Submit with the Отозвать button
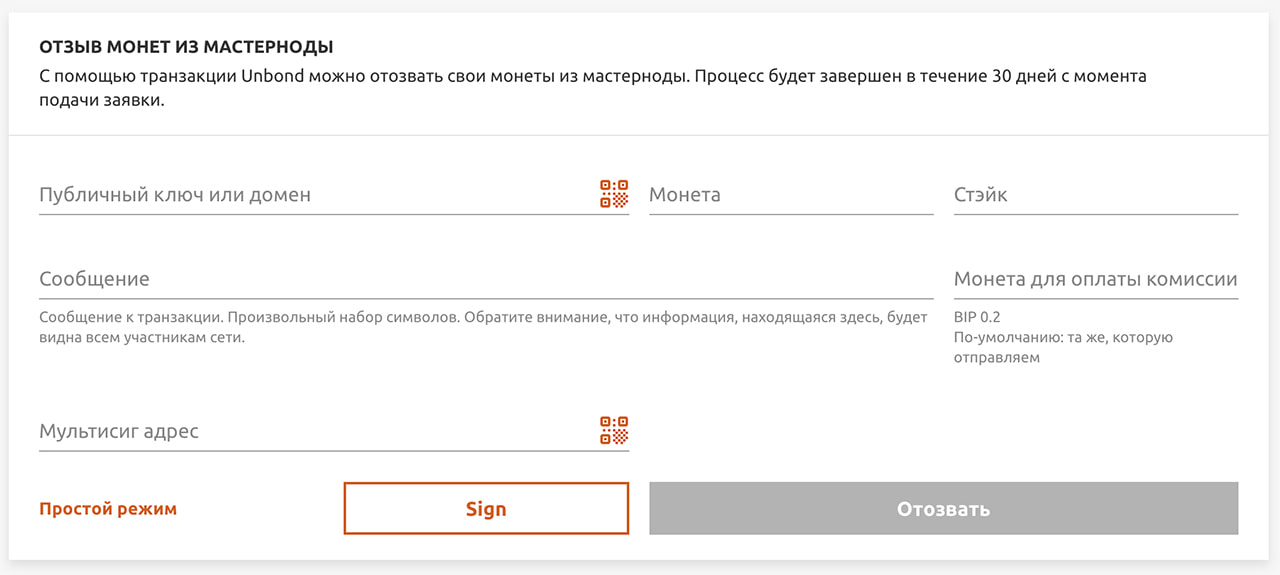1280x575 pixels. tap(944, 508)
